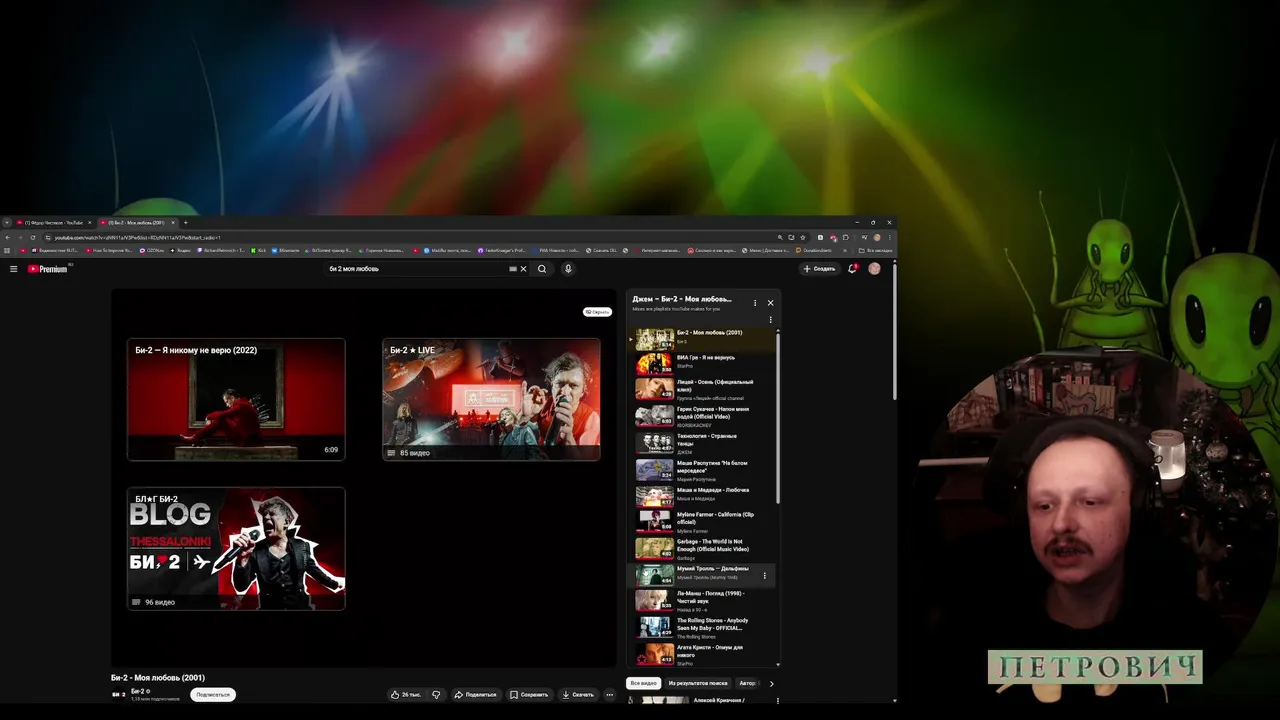Open DonationAlerts bookmark
Viewport: 1280px width, 720px height.
pos(814,250)
